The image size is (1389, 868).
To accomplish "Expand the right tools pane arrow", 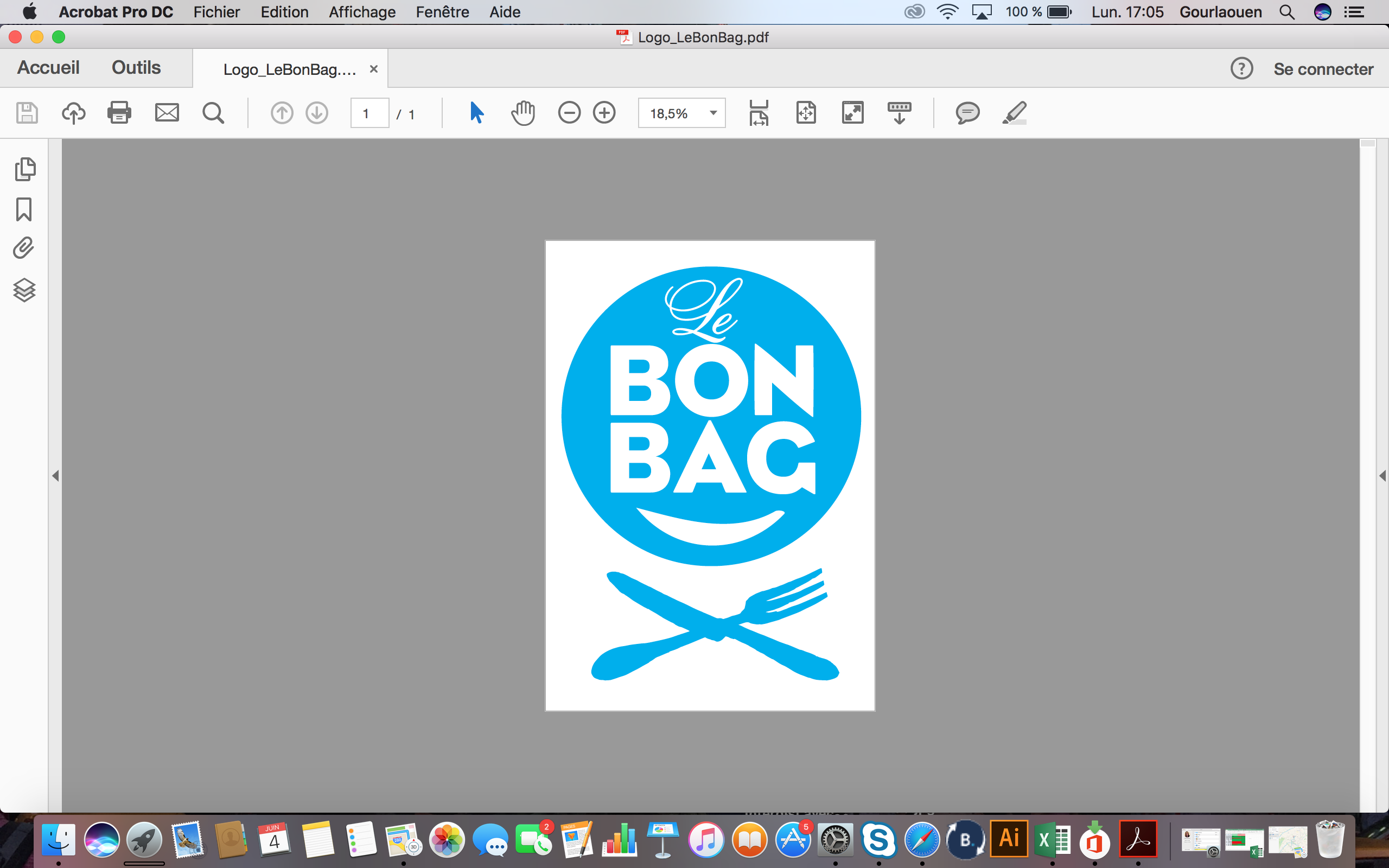I will click(x=1382, y=475).
